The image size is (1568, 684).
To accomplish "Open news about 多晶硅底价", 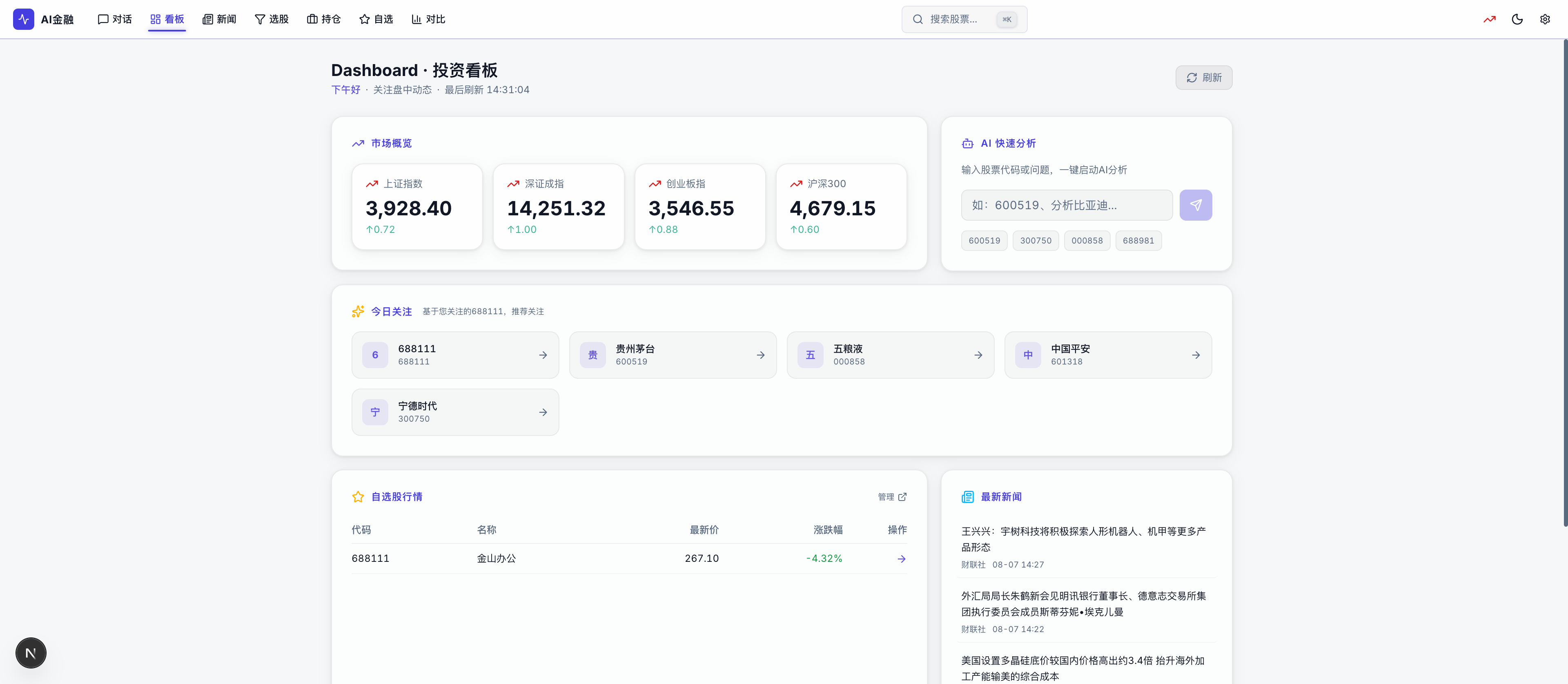I will (x=1087, y=668).
